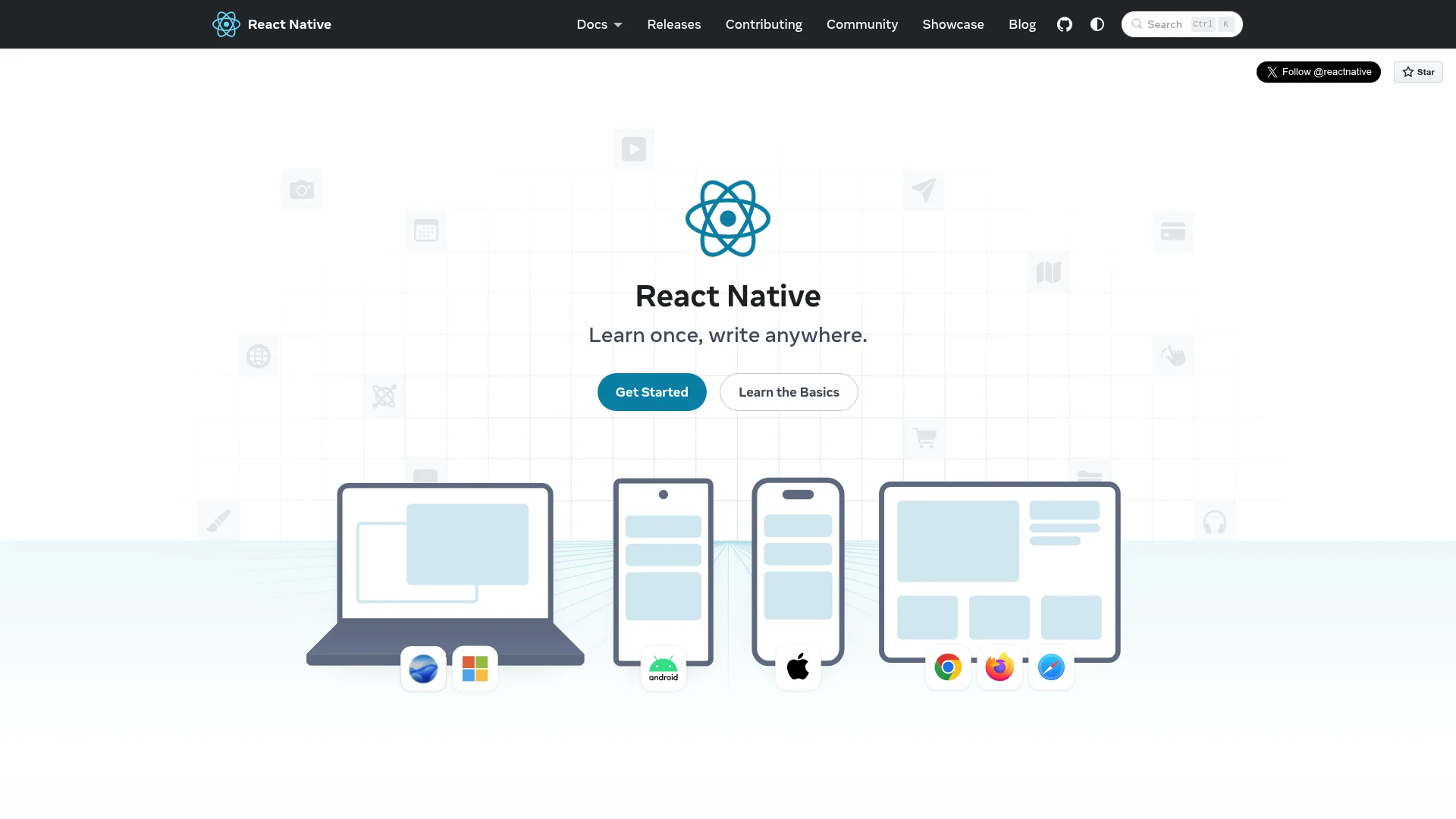The height and width of the screenshot is (819, 1456).
Task: Open the Community page
Action: click(x=862, y=24)
